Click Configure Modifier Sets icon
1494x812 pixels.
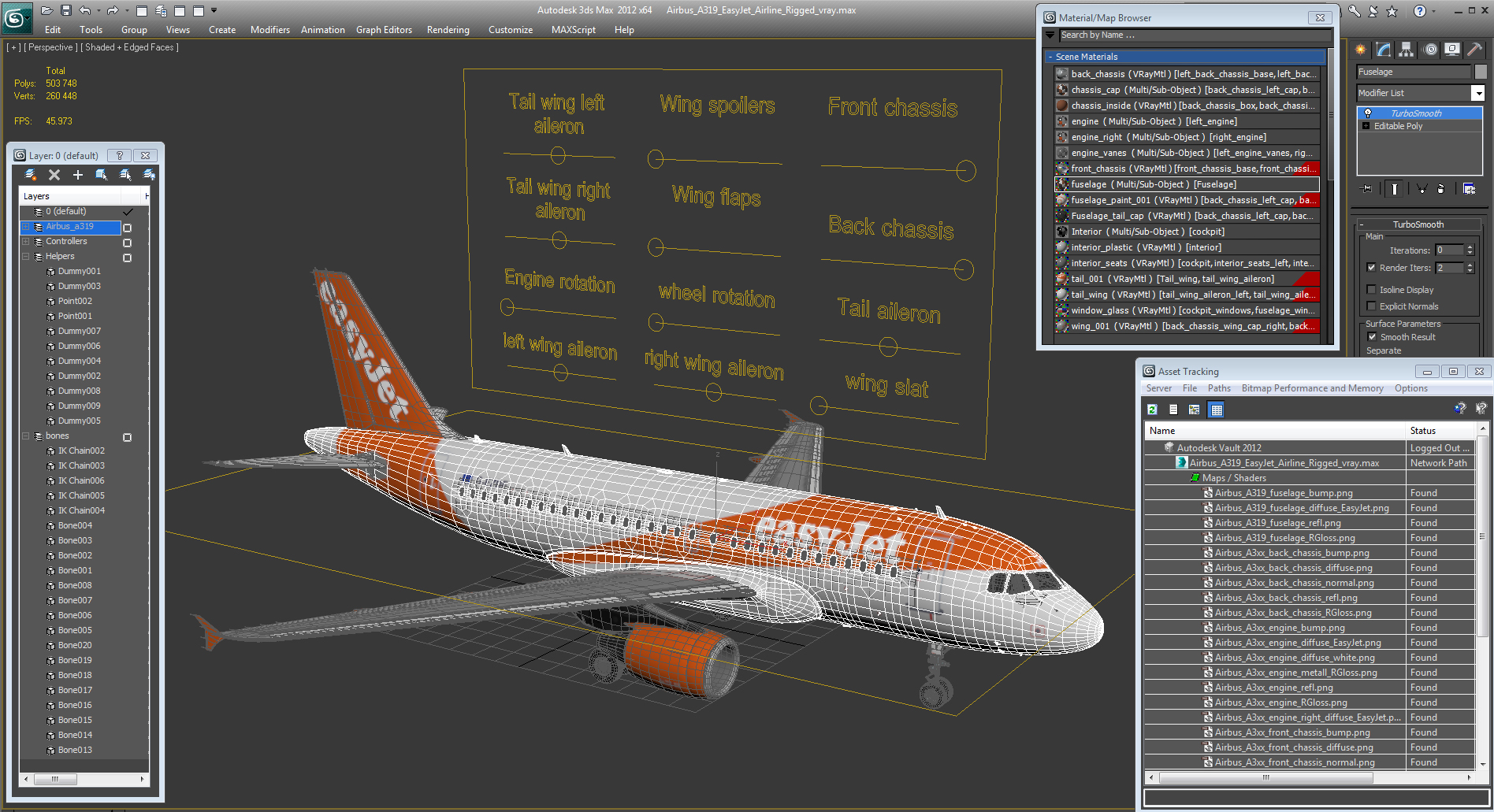point(1469,188)
